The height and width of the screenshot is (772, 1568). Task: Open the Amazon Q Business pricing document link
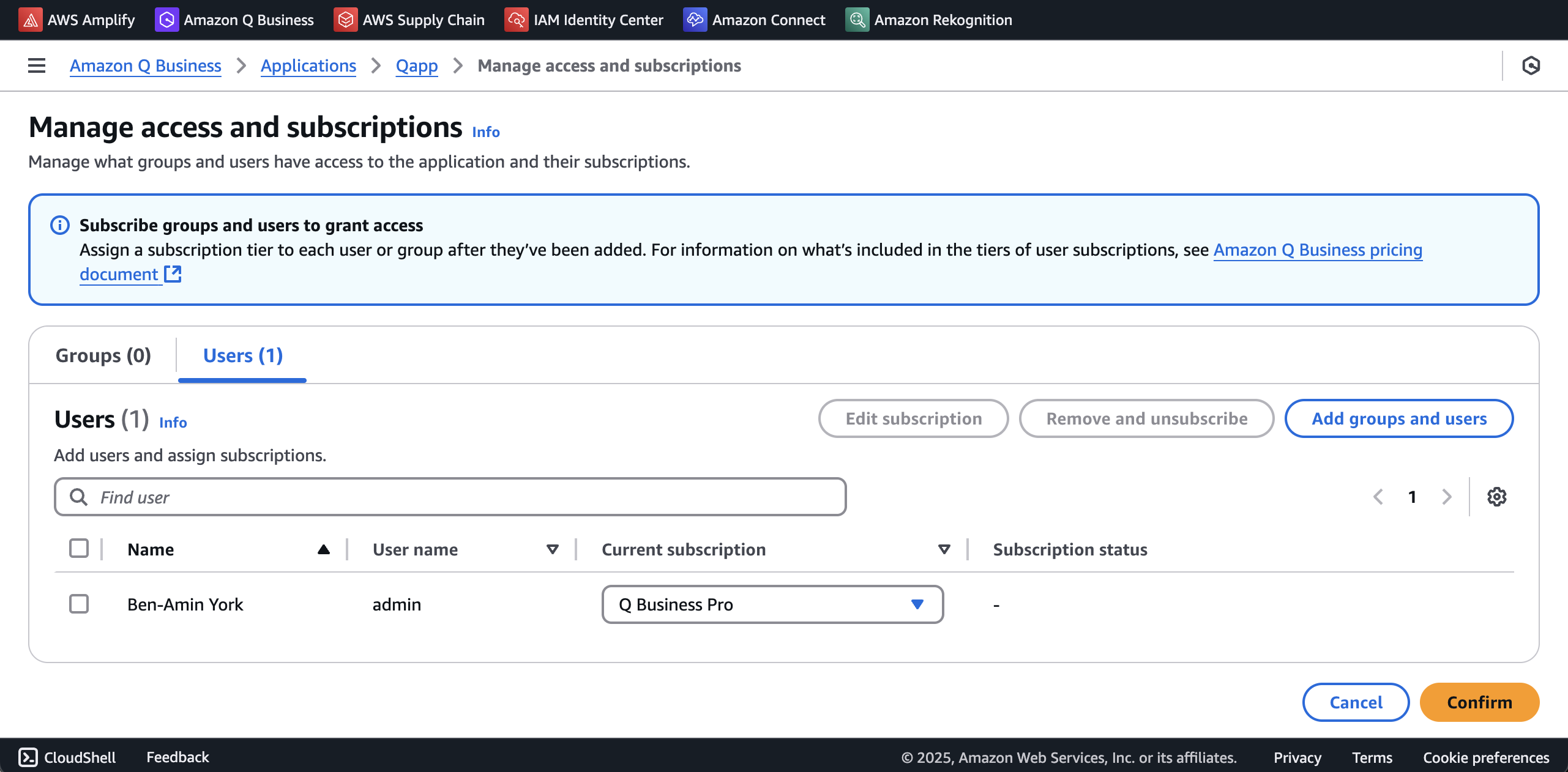tap(1316, 250)
